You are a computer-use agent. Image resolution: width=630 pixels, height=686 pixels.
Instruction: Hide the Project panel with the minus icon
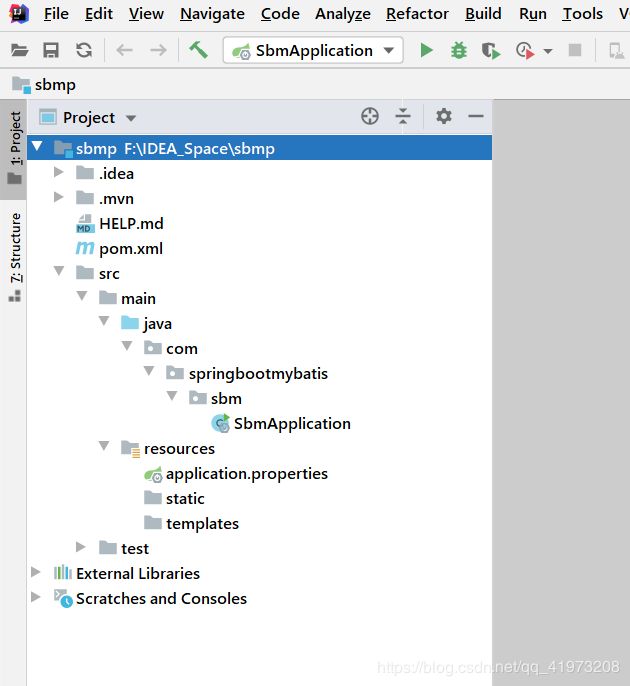point(476,116)
